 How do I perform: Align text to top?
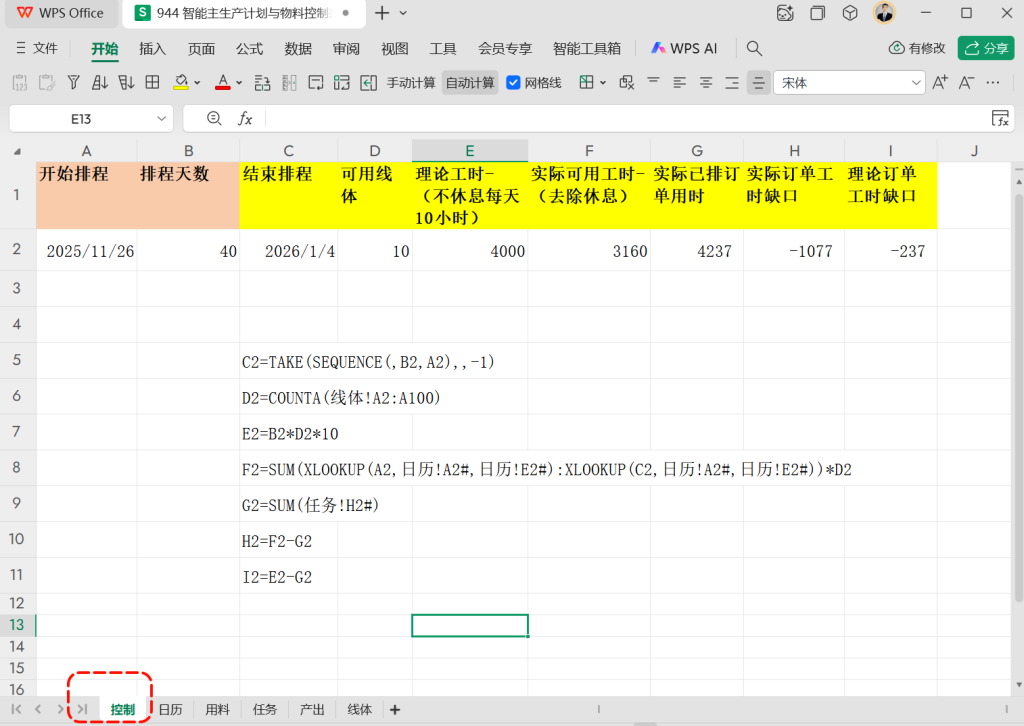(x=653, y=82)
